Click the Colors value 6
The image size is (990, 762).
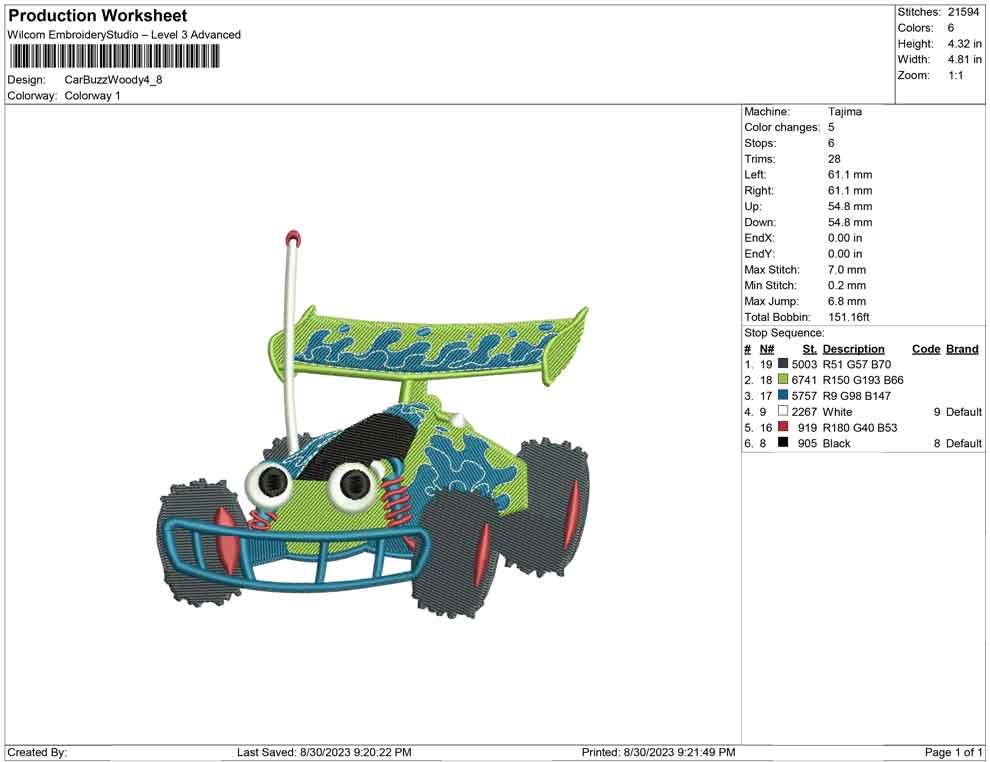pyautogui.click(x=951, y=28)
